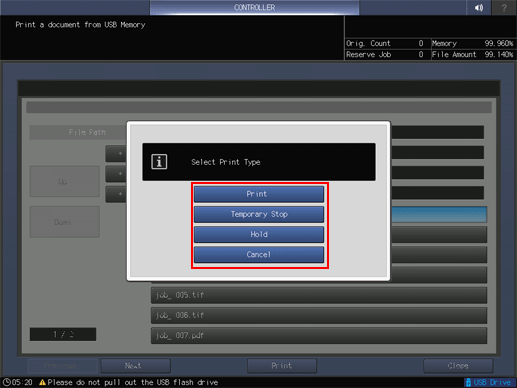Go to the Next page of files

[x=136, y=366]
